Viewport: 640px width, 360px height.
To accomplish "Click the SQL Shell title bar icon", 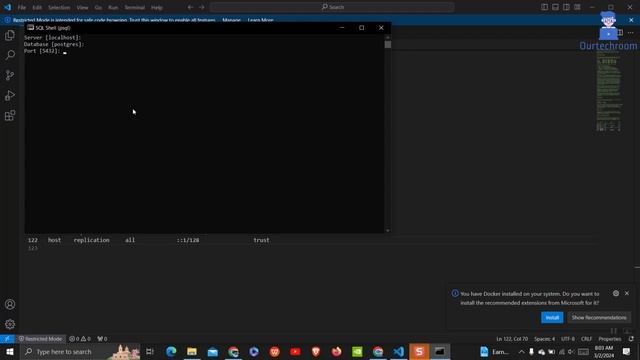I will (x=31, y=27).
